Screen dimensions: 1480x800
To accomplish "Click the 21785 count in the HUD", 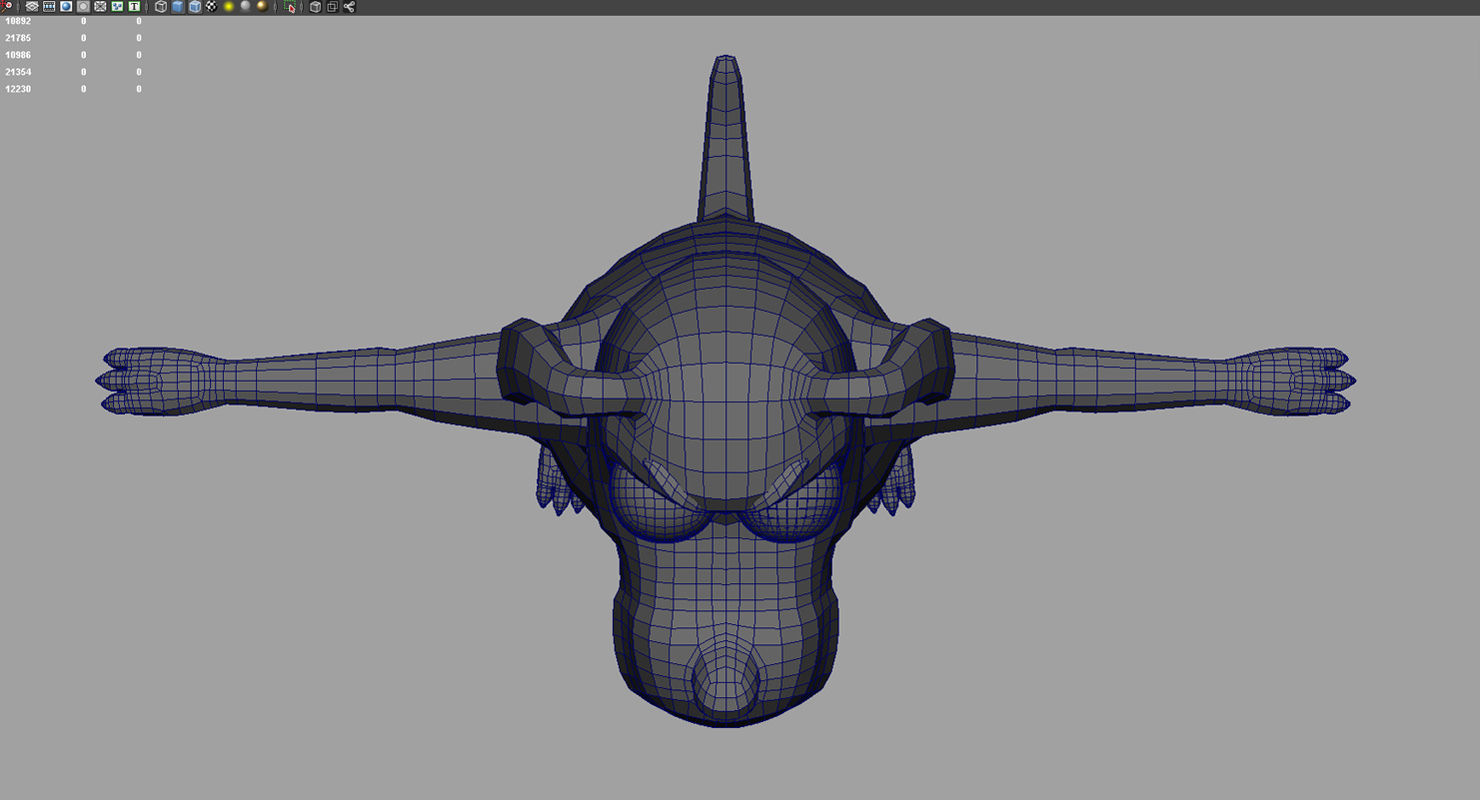I will pyautogui.click(x=18, y=38).
